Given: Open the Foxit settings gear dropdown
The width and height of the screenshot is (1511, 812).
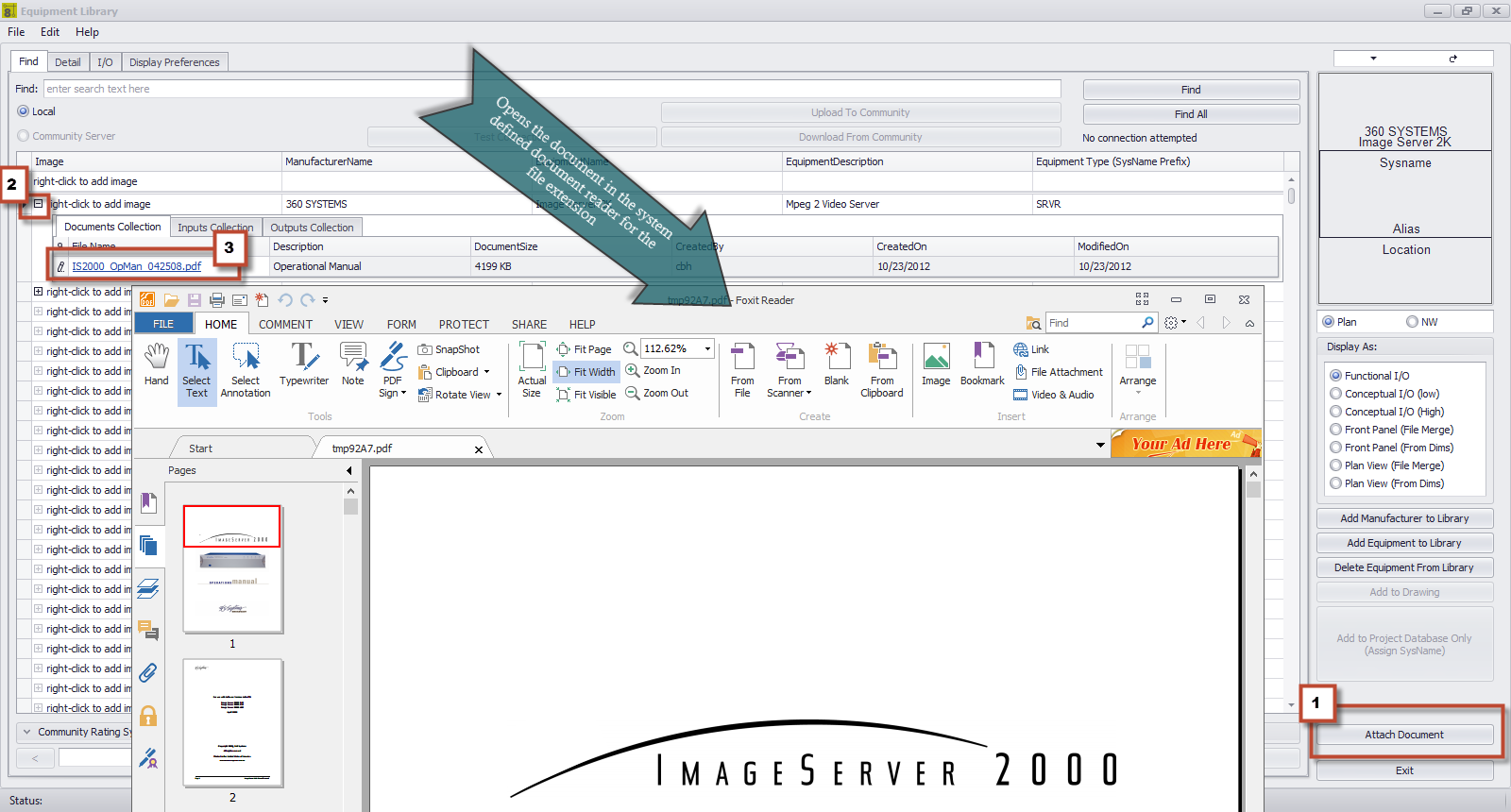Looking at the screenshot, I should [x=1175, y=323].
